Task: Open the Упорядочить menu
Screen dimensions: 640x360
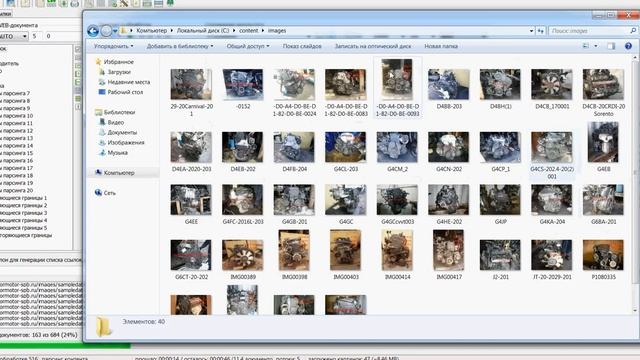Action: pos(113,46)
